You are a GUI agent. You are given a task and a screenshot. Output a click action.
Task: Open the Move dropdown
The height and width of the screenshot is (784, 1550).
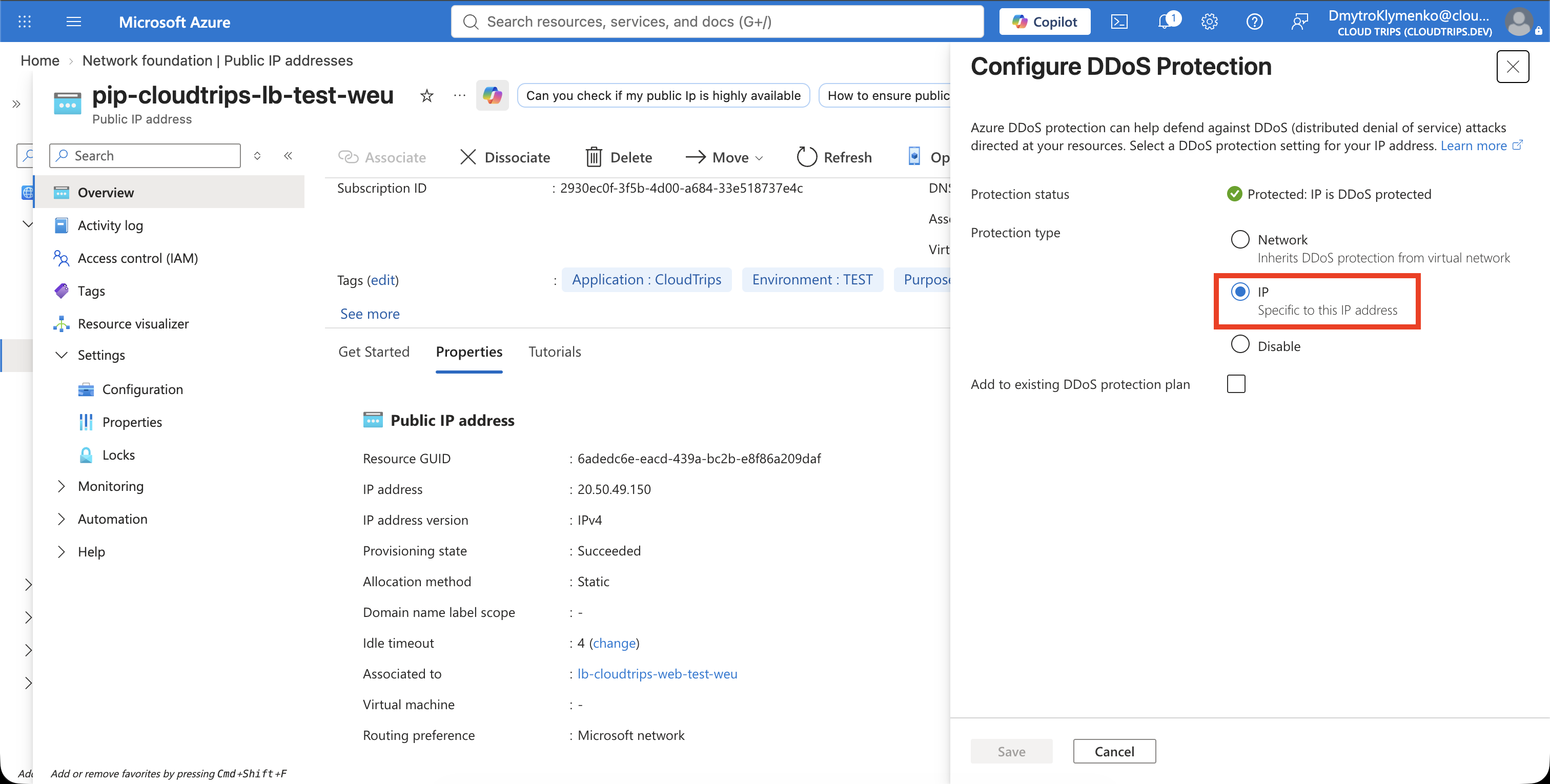[724, 157]
